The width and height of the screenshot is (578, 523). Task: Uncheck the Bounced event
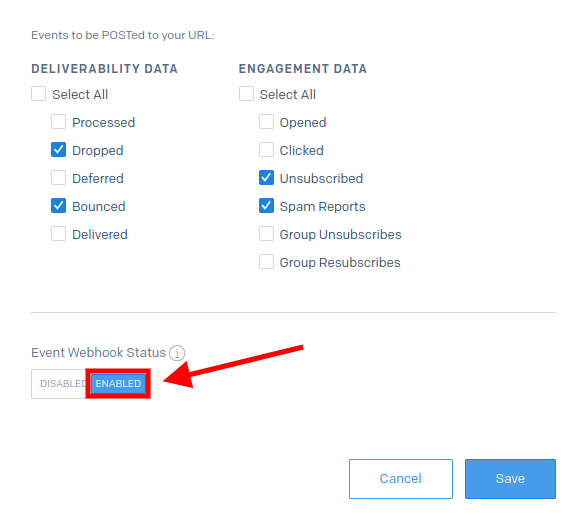click(x=59, y=206)
